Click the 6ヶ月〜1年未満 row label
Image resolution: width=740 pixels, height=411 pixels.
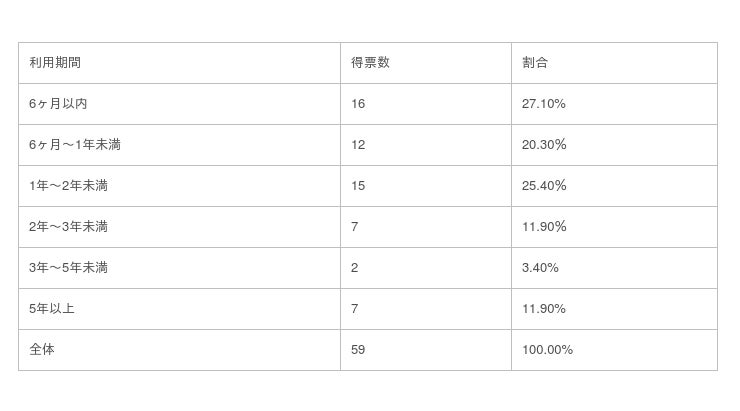click(75, 145)
